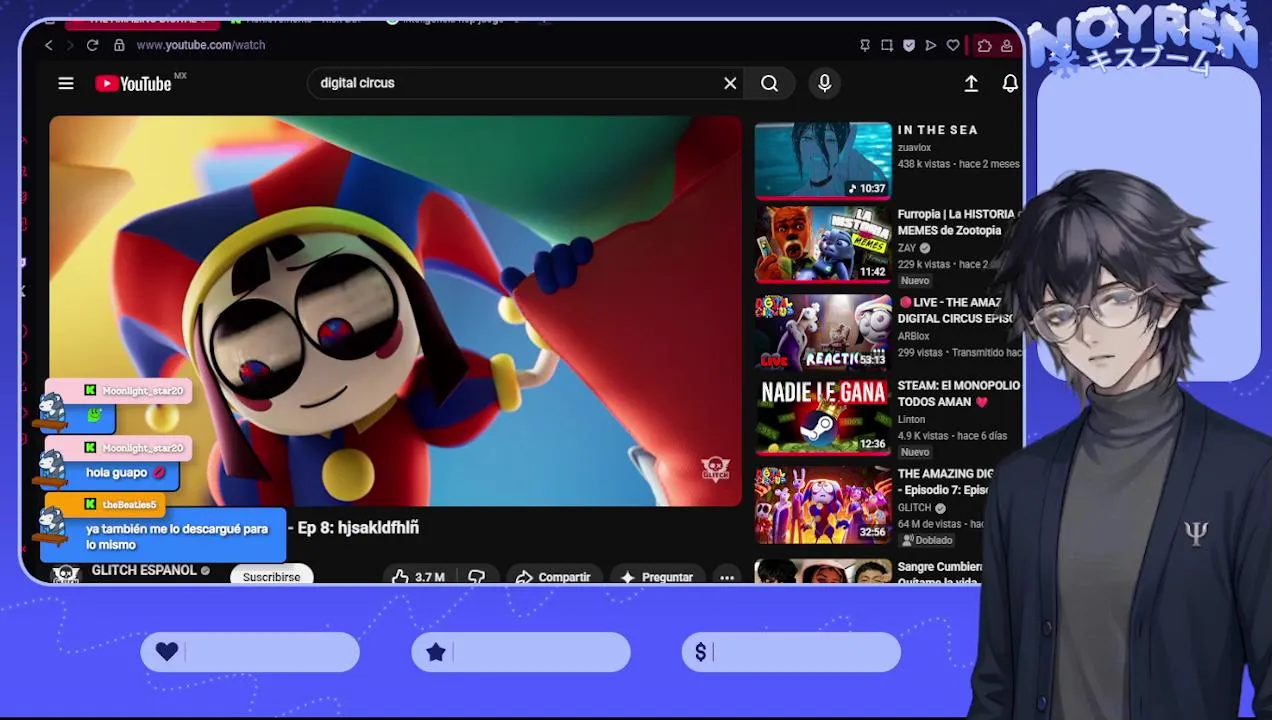Open the upload/create icon
Screen dimensions: 1272x720
pos(971,84)
